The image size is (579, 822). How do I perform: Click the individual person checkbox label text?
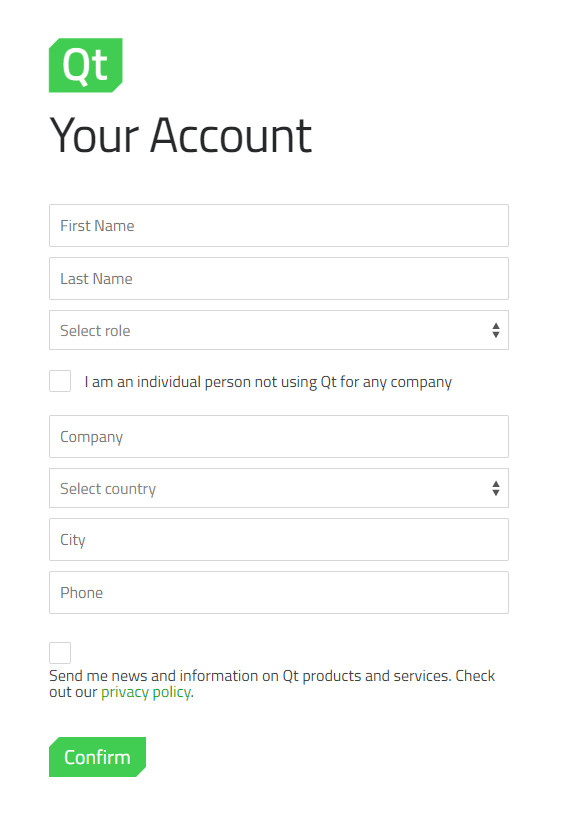(x=266, y=381)
